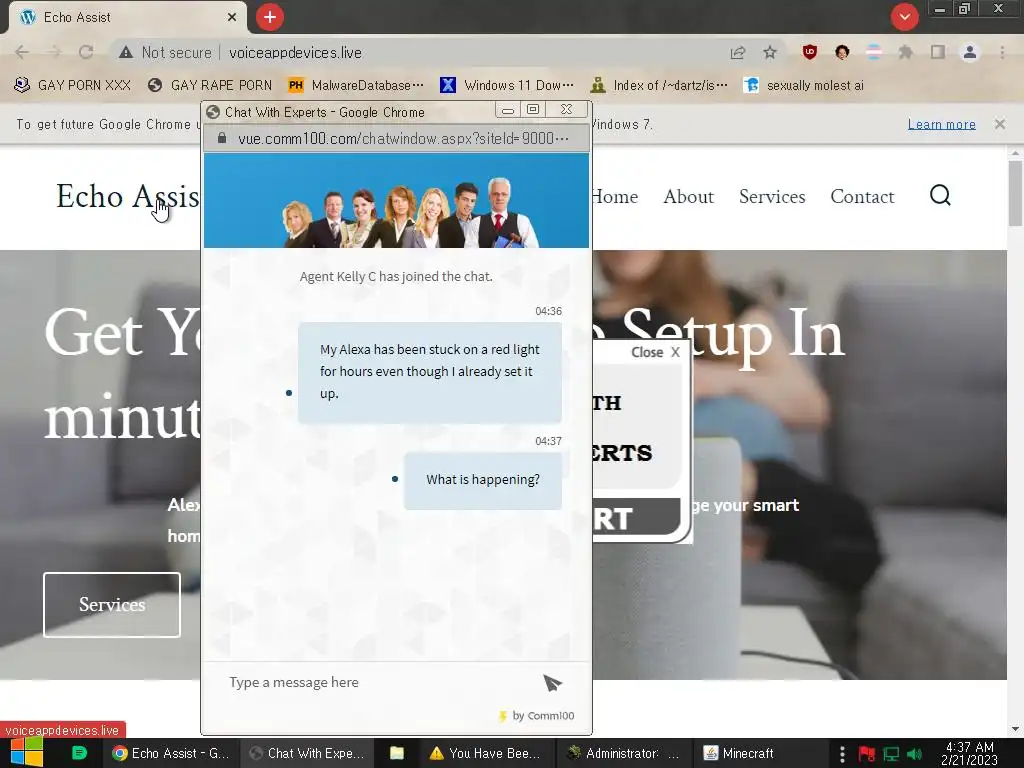The width and height of the screenshot is (1024, 768).
Task: Open the Extensions puzzle piece menu
Action: pyautogui.click(x=906, y=52)
